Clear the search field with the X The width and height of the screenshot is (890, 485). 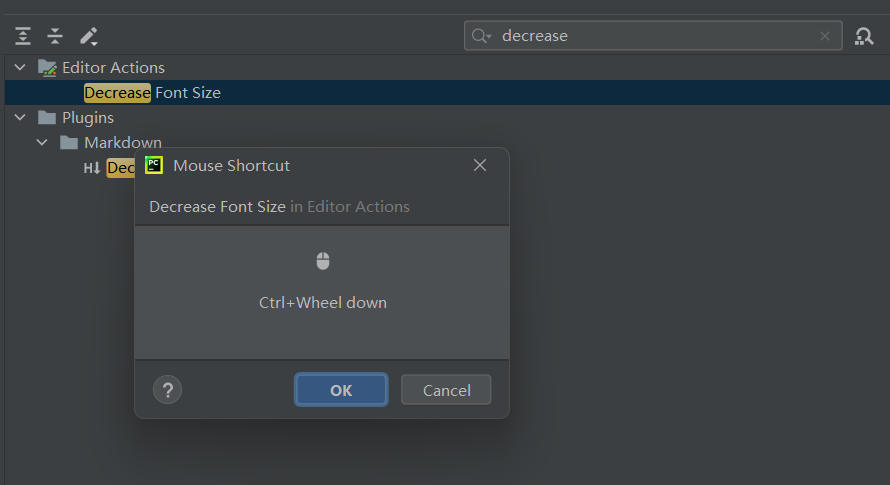tap(825, 36)
